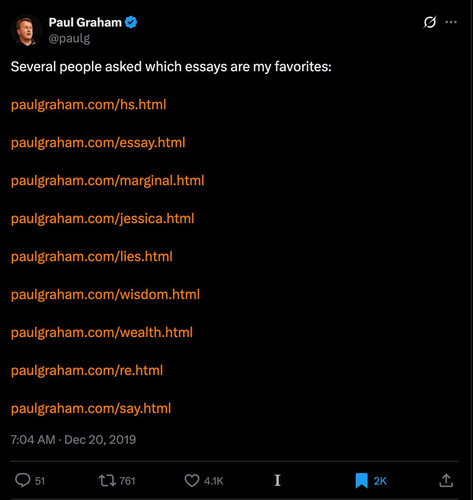Image resolution: width=473 pixels, height=500 pixels.
Task: Click the paulgraham.com/re.html link
Action: 87,371
